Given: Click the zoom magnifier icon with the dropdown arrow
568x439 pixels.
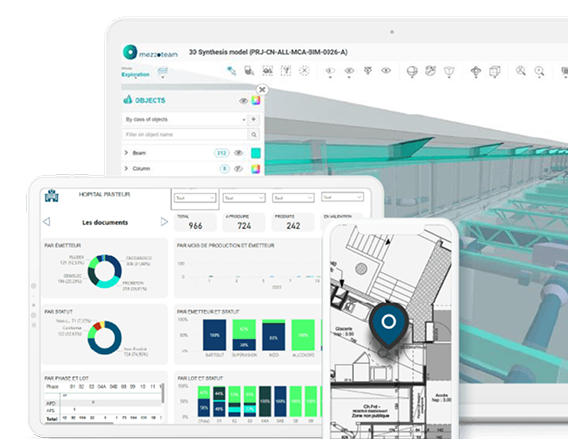Looking at the screenshot, I should (x=539, y=71).
